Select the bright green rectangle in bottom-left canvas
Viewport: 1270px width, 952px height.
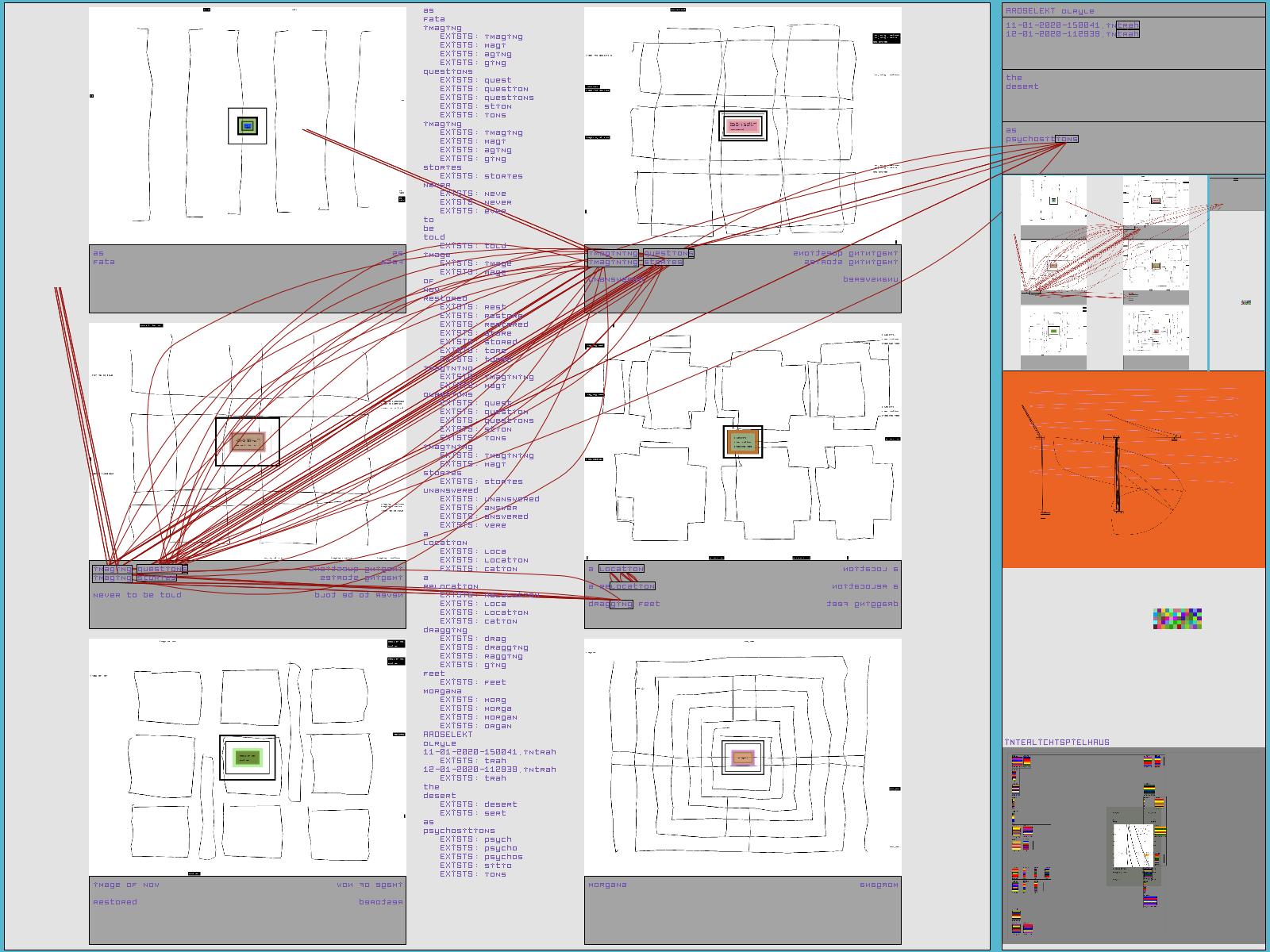248,758
